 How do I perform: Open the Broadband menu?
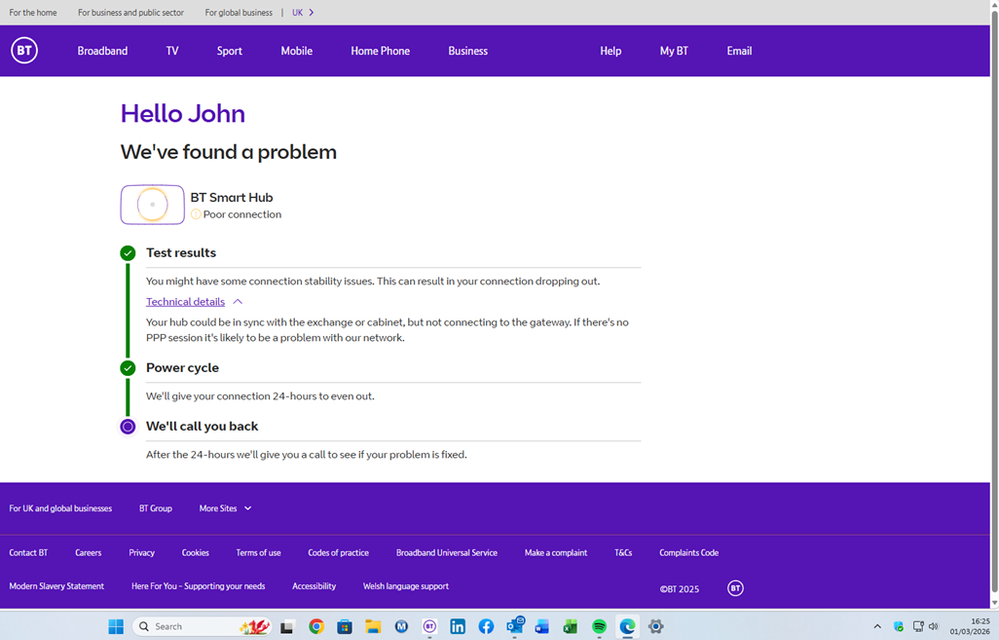[103, 51]
